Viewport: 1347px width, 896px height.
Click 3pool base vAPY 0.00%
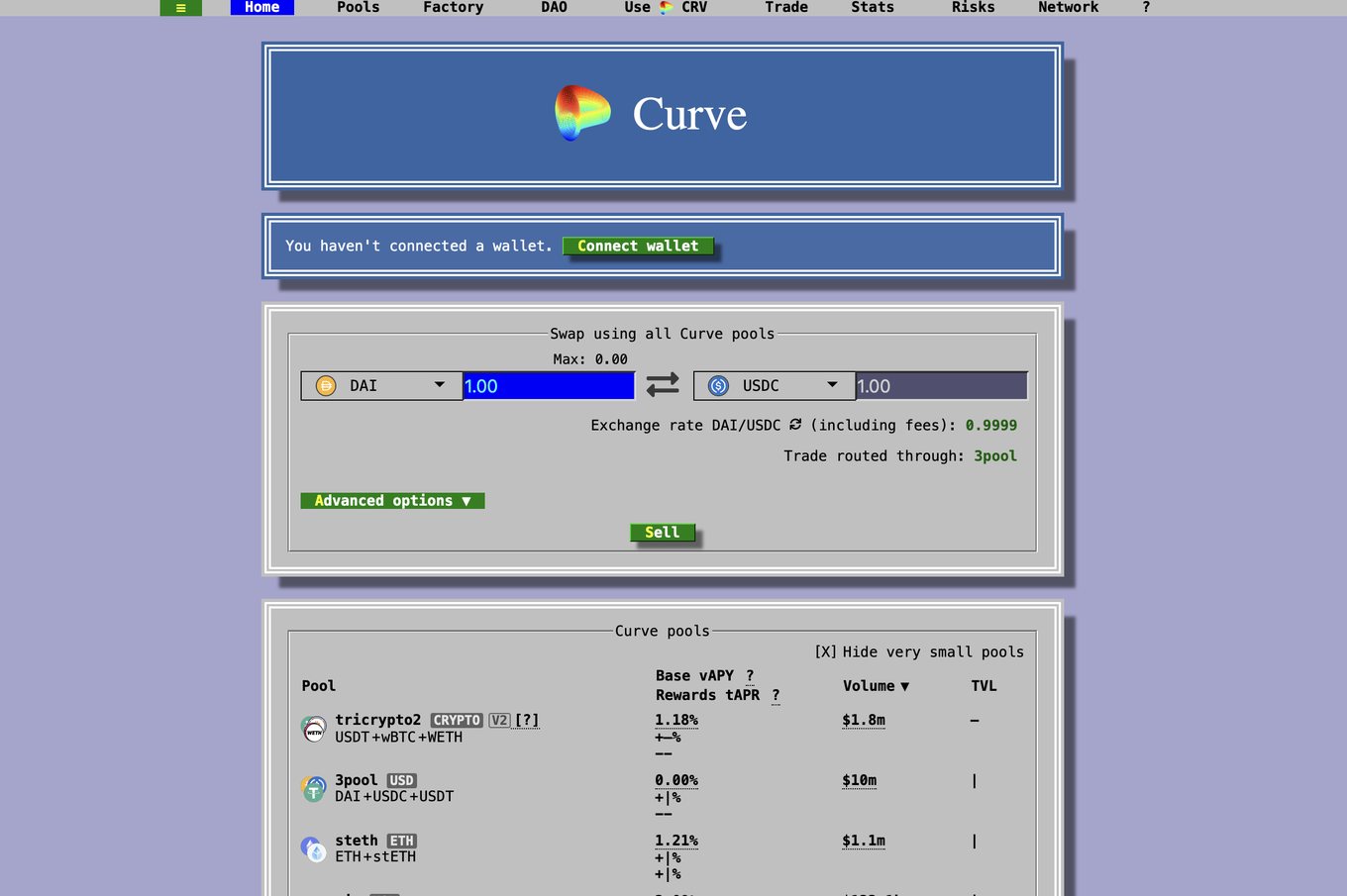(676, 780)
